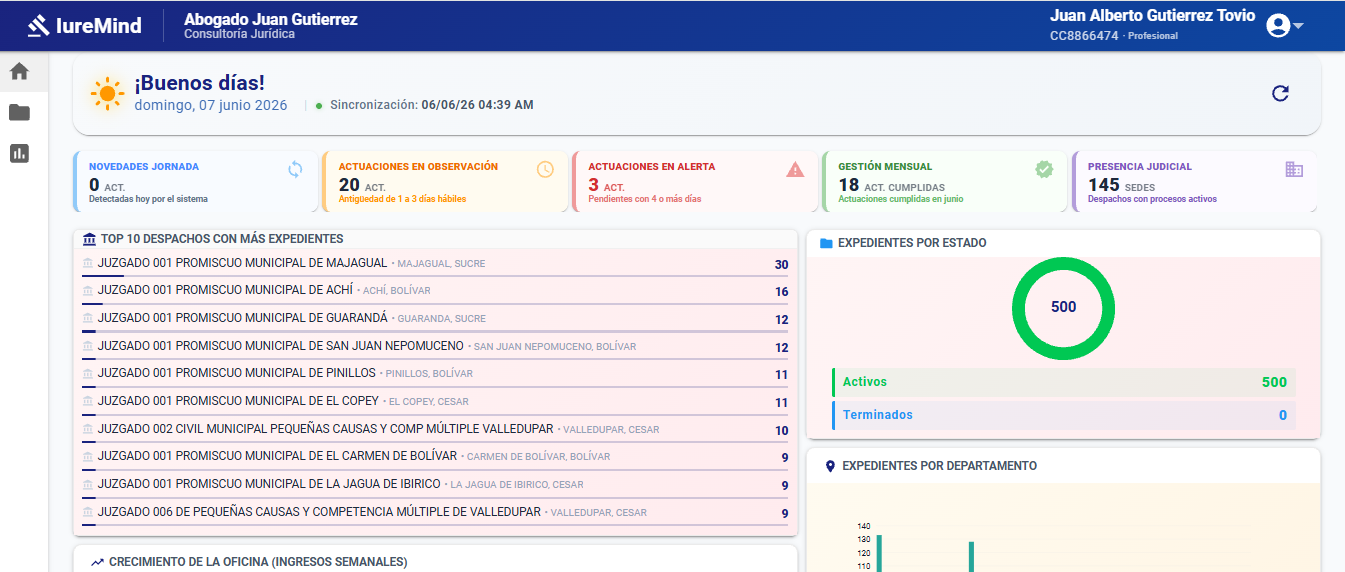Click the IureMind gavel logo
The width and height of the screenshot is (1345, 572).
click(38, 25)
